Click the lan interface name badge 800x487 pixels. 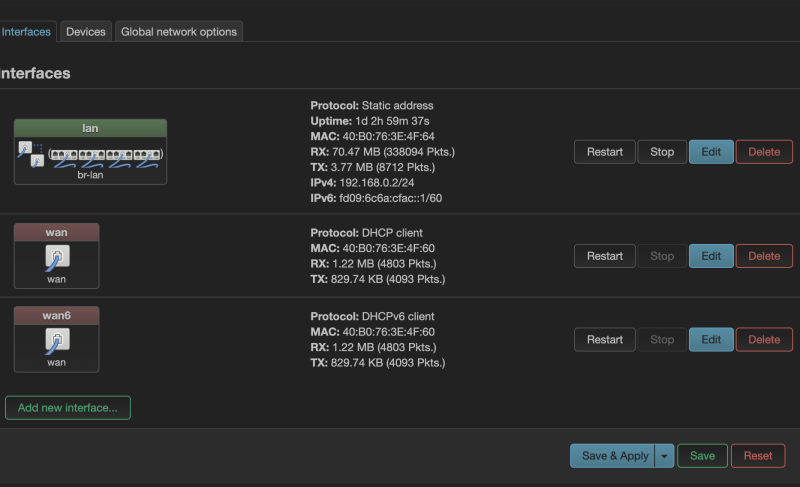90,128
